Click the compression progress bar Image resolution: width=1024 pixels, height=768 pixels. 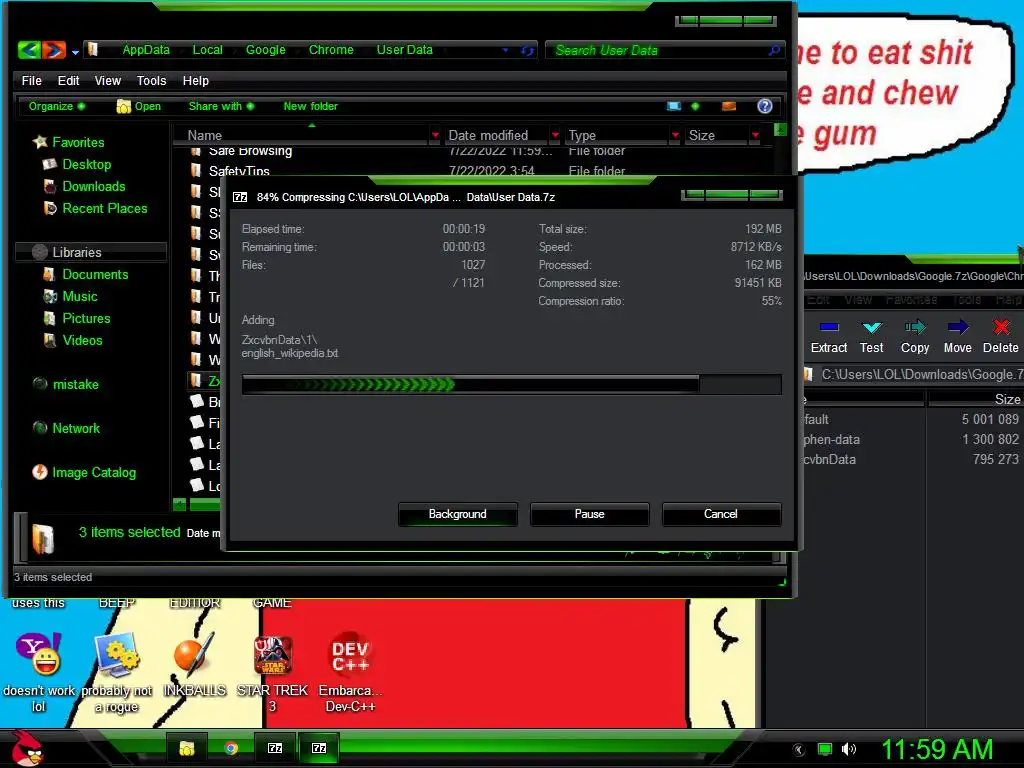[511, 384]
